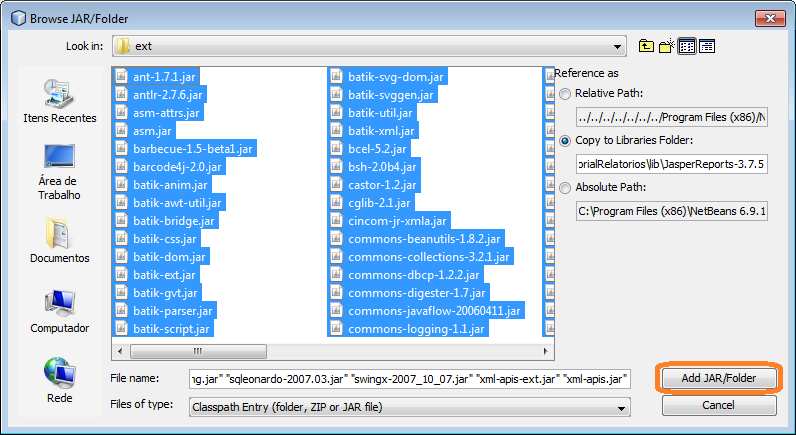Choose the Absolute Path radio button
The image size is (796, 435).
[x=567, y=187]
